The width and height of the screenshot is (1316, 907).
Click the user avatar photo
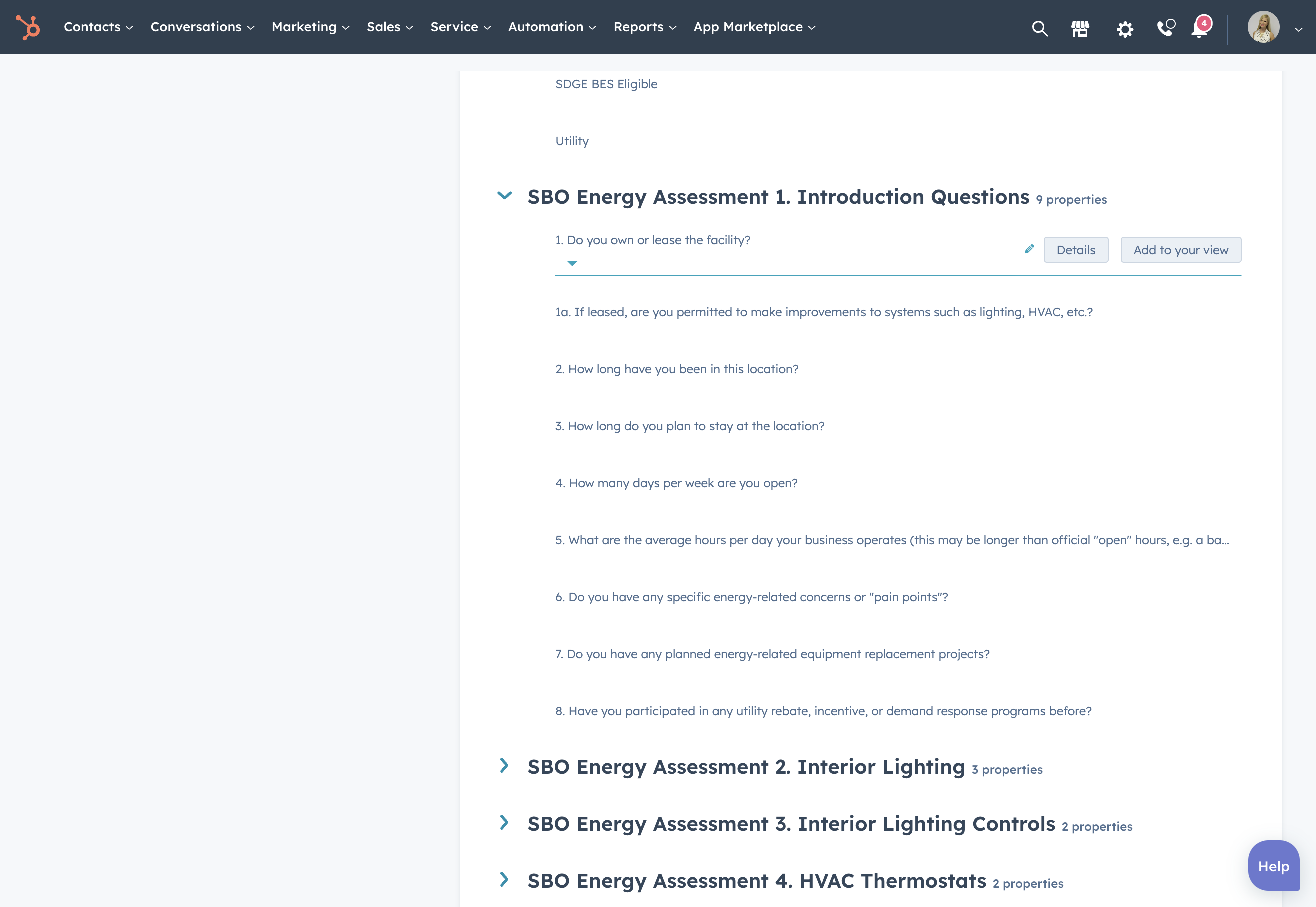point(1263,26)
